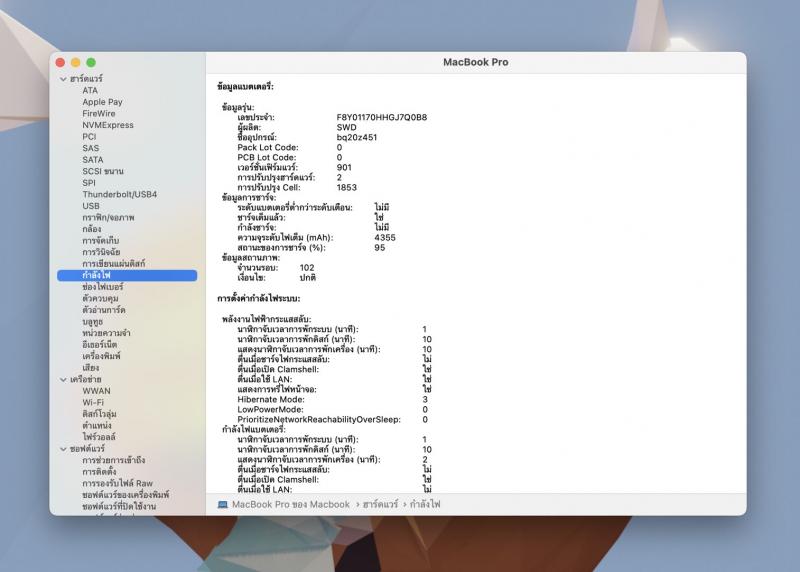The width and height of the screenshot is (800, 572).
Task: Select ดิสก์โวลุ่ม in the sidebar
Action: click(x=99, y=414)
